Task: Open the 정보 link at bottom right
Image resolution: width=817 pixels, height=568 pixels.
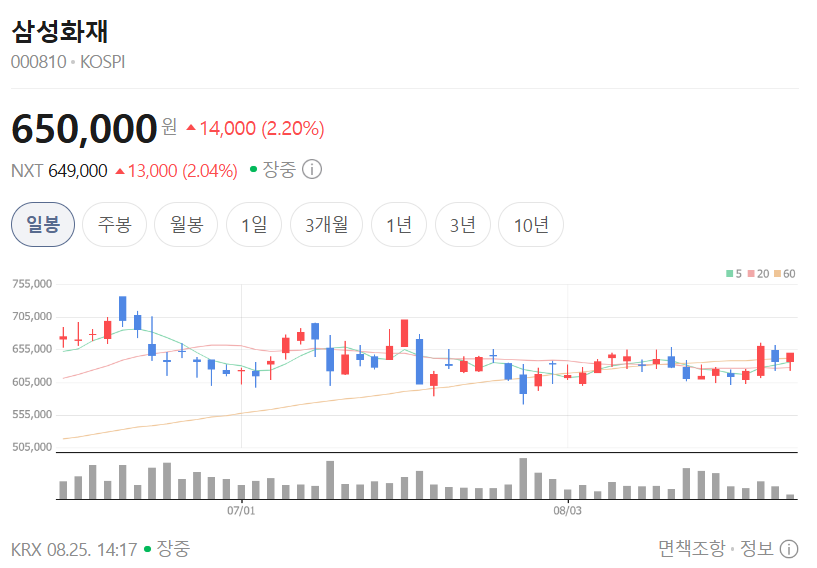Action: (x=757, y=548)
